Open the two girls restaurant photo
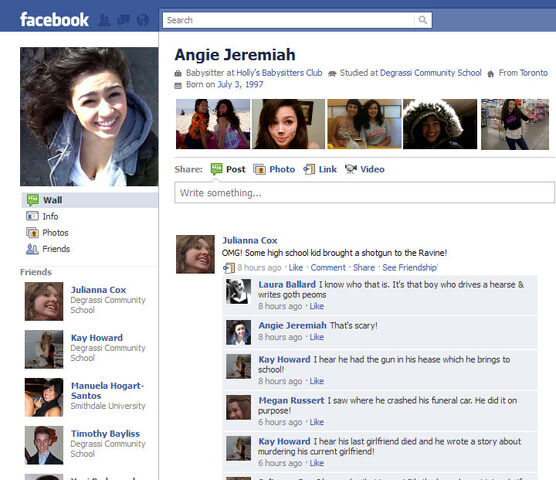The image size is (556, 480). 364,124
